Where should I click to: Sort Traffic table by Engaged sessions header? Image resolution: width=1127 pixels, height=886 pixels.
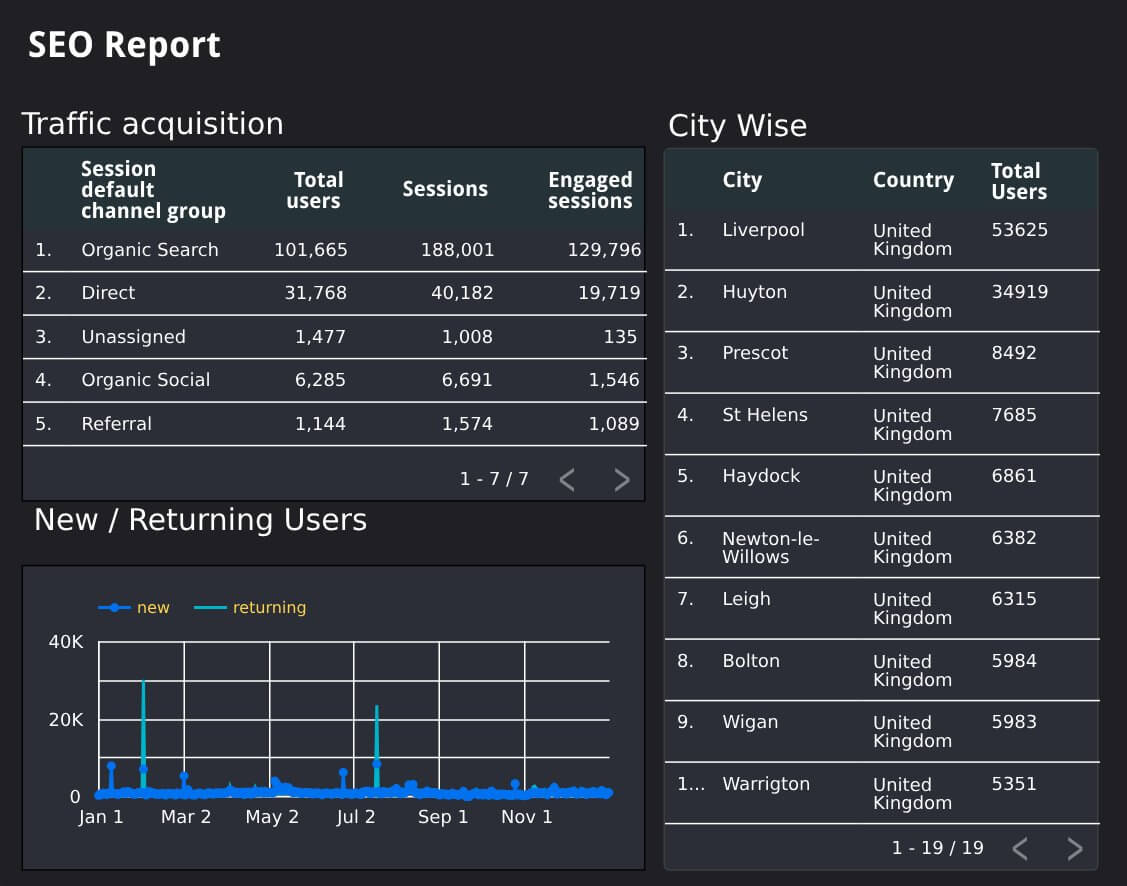(x=590, y=190)
